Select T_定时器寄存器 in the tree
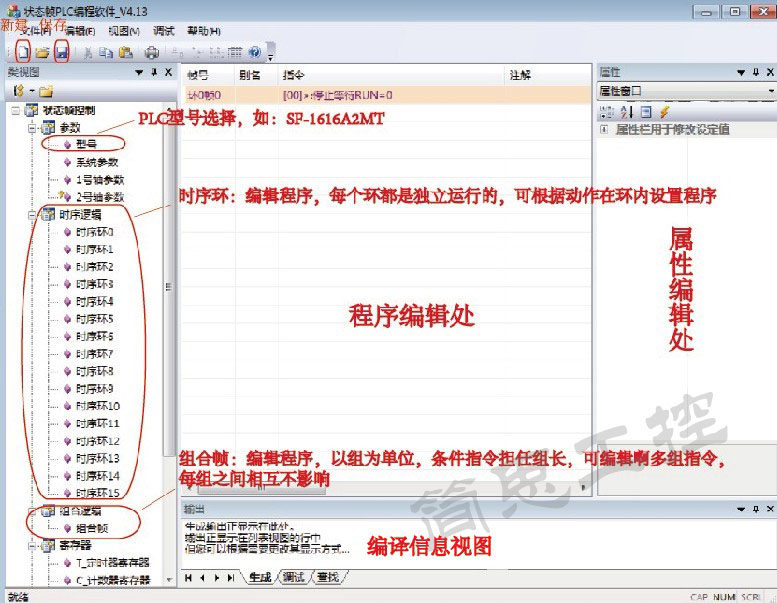This screenshot has width=777, height=603. click(113, 562)
